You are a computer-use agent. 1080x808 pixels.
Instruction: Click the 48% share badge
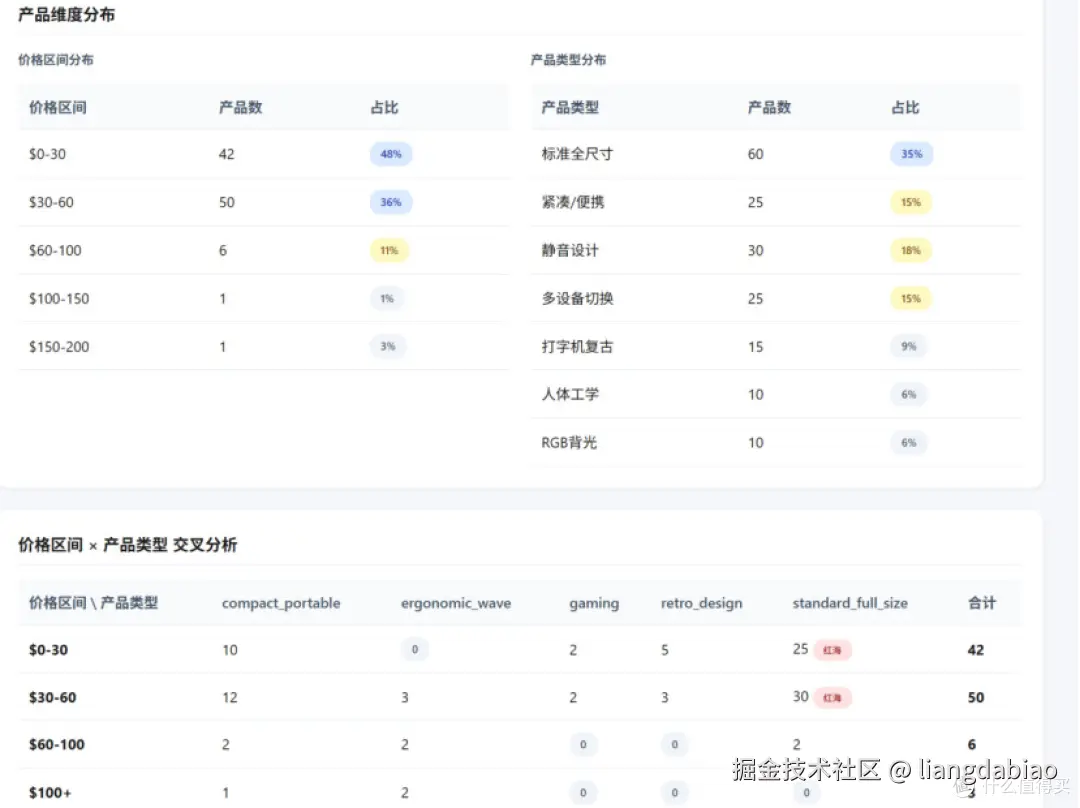pos(391,154)
